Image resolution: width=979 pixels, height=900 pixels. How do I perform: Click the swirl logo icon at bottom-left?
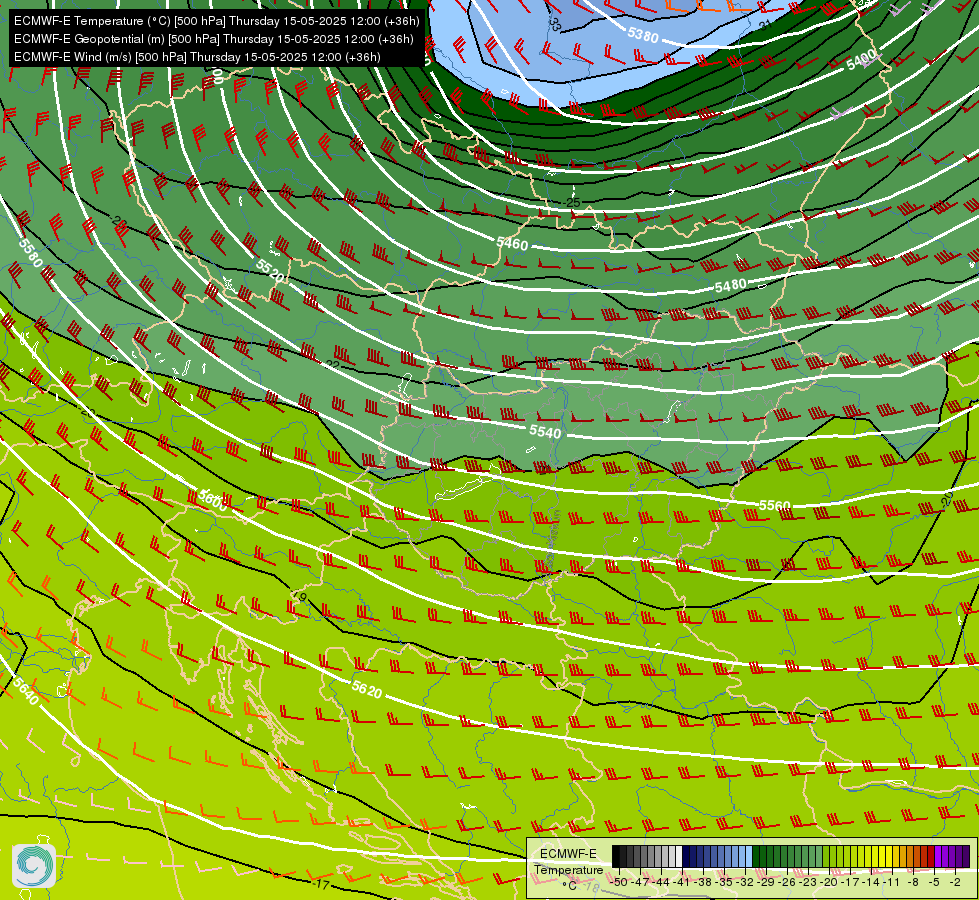coord(34,866)
